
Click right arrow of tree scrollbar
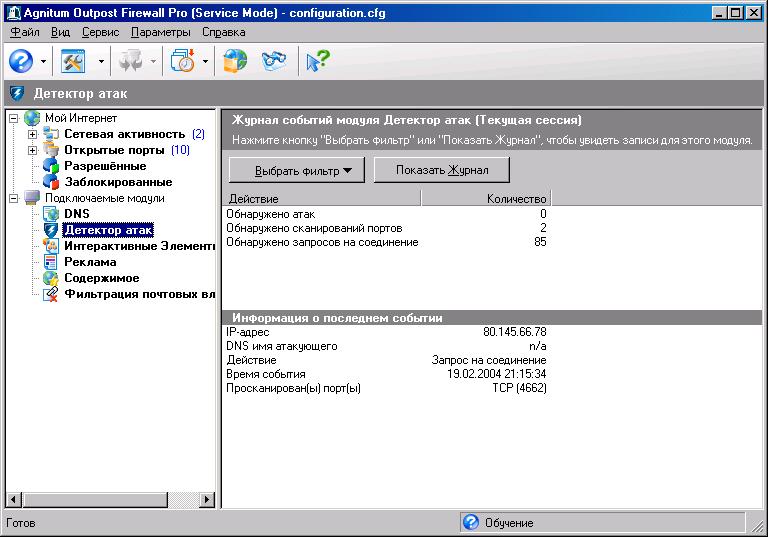[207, 500]
